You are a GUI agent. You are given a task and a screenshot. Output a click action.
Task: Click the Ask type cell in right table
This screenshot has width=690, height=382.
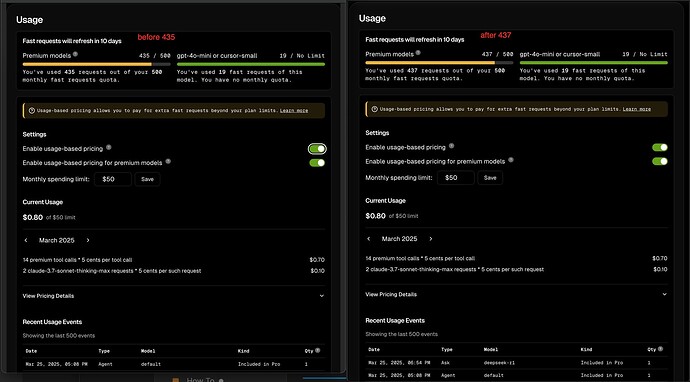coord(445,363)
